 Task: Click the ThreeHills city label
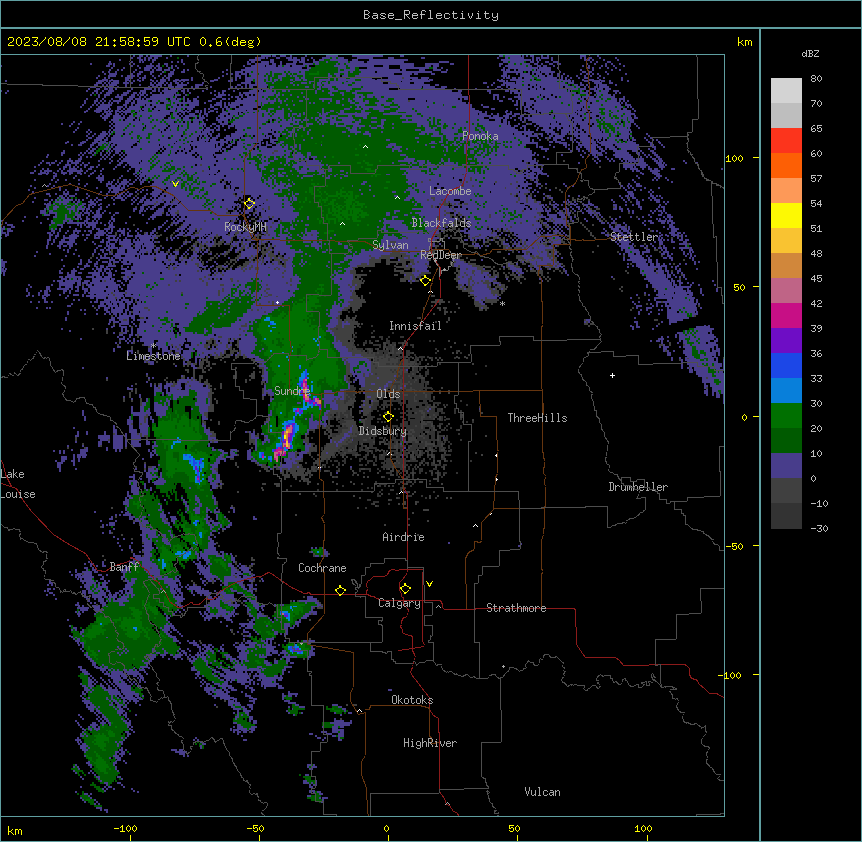coord(538,418)
